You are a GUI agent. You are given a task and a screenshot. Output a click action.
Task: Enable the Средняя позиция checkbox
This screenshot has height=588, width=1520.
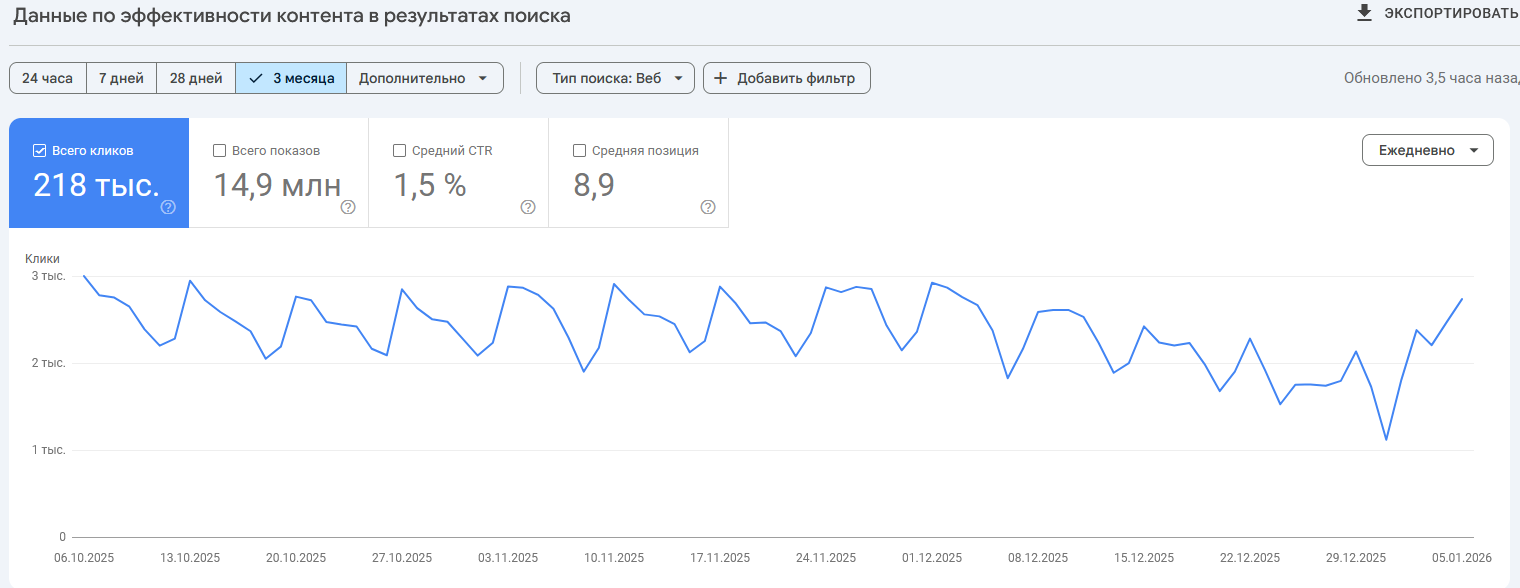point(579,151)
